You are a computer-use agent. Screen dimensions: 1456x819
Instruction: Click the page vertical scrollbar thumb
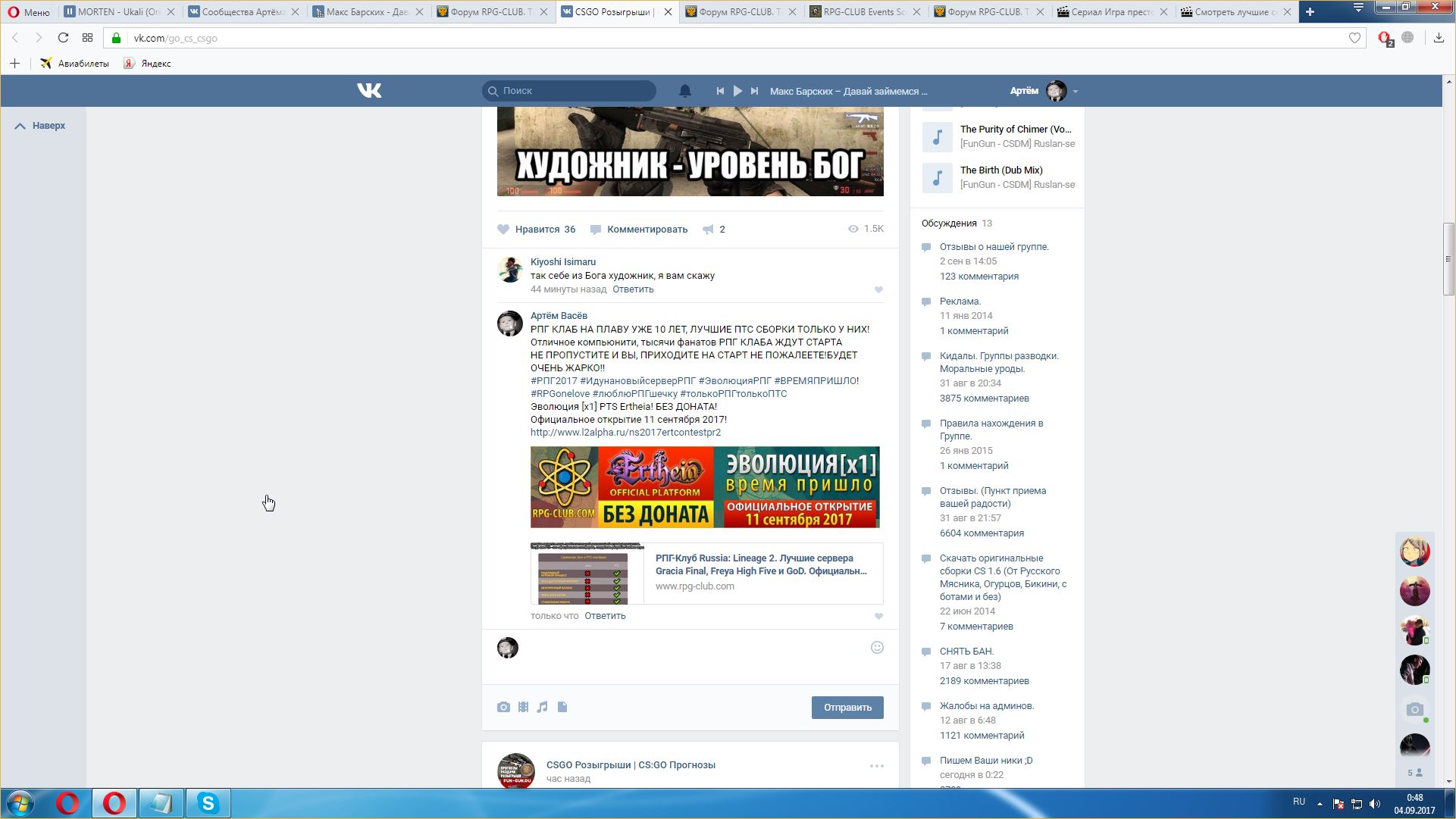point(1448,259)
